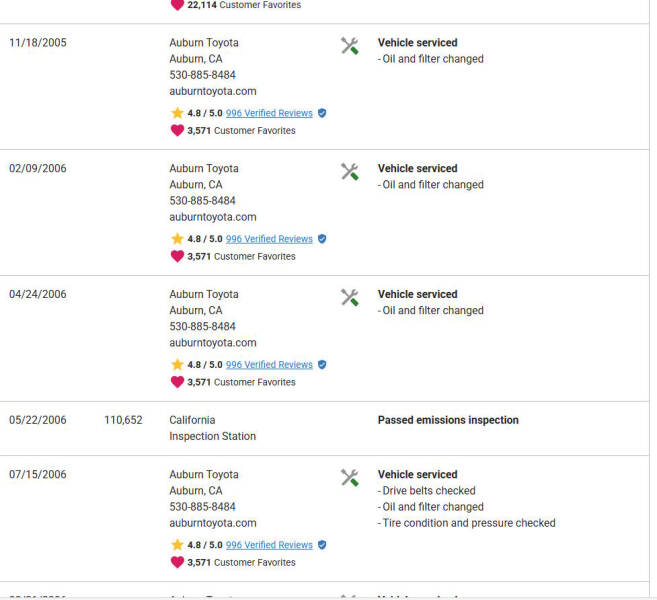
Task: Click the wrench service icon for 02/09/2006
Action: coord(349,172)
